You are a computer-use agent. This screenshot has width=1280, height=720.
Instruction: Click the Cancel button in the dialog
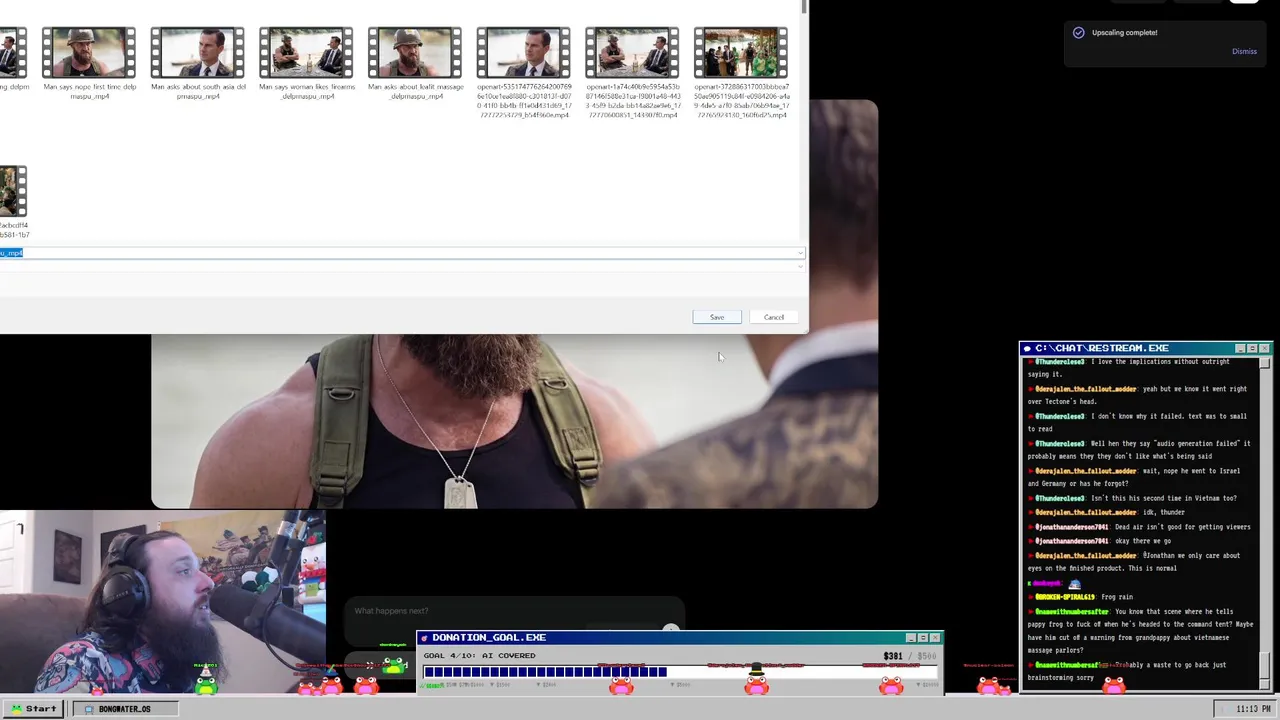point(774,317)
